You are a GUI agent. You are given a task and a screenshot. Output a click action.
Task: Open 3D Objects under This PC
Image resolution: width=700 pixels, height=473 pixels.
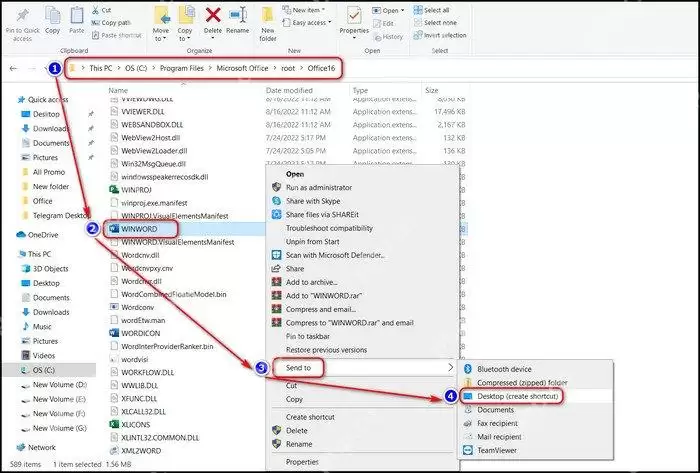coord(45,269)
